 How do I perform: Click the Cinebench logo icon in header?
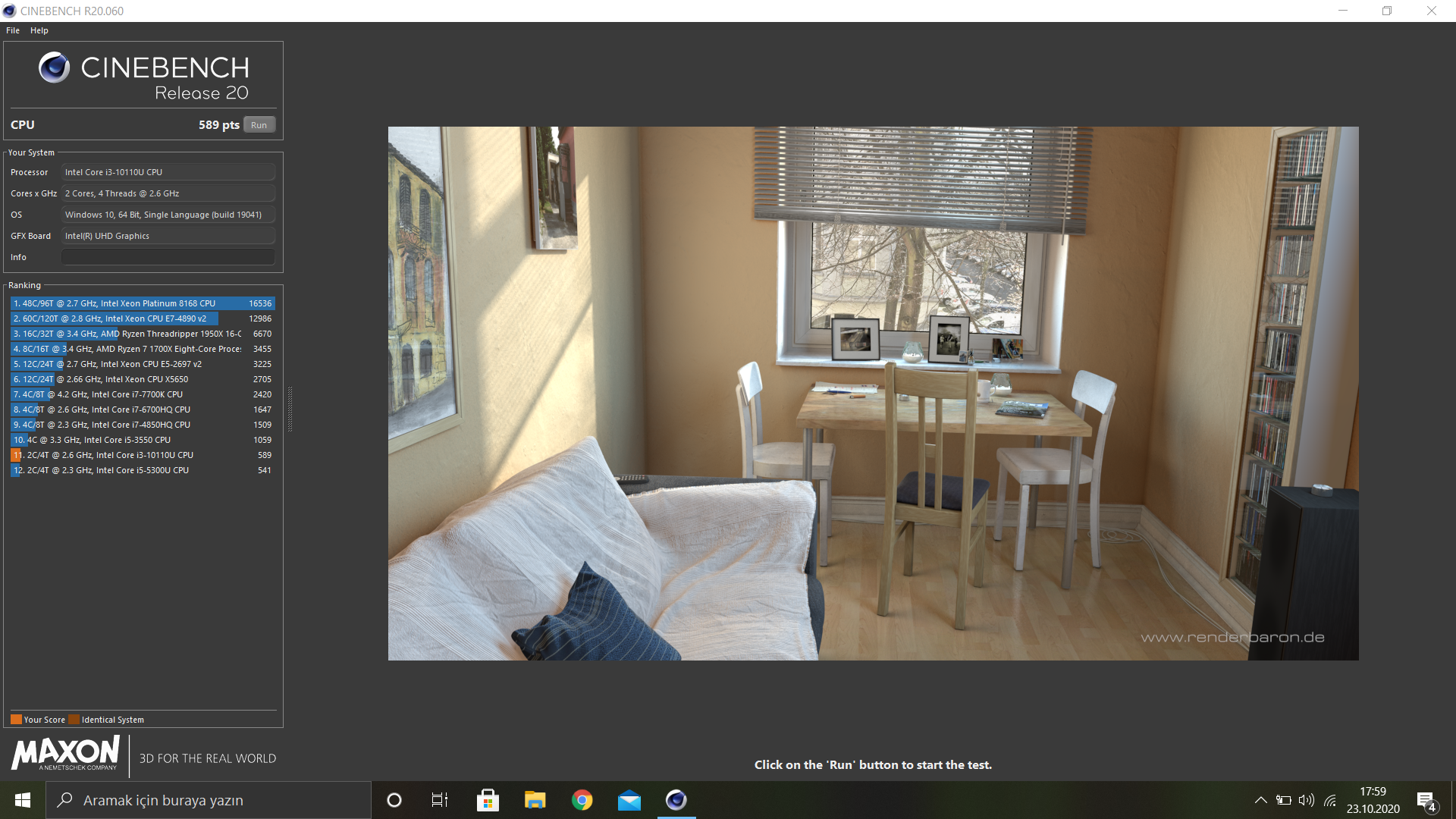click(x=54, y=67)
